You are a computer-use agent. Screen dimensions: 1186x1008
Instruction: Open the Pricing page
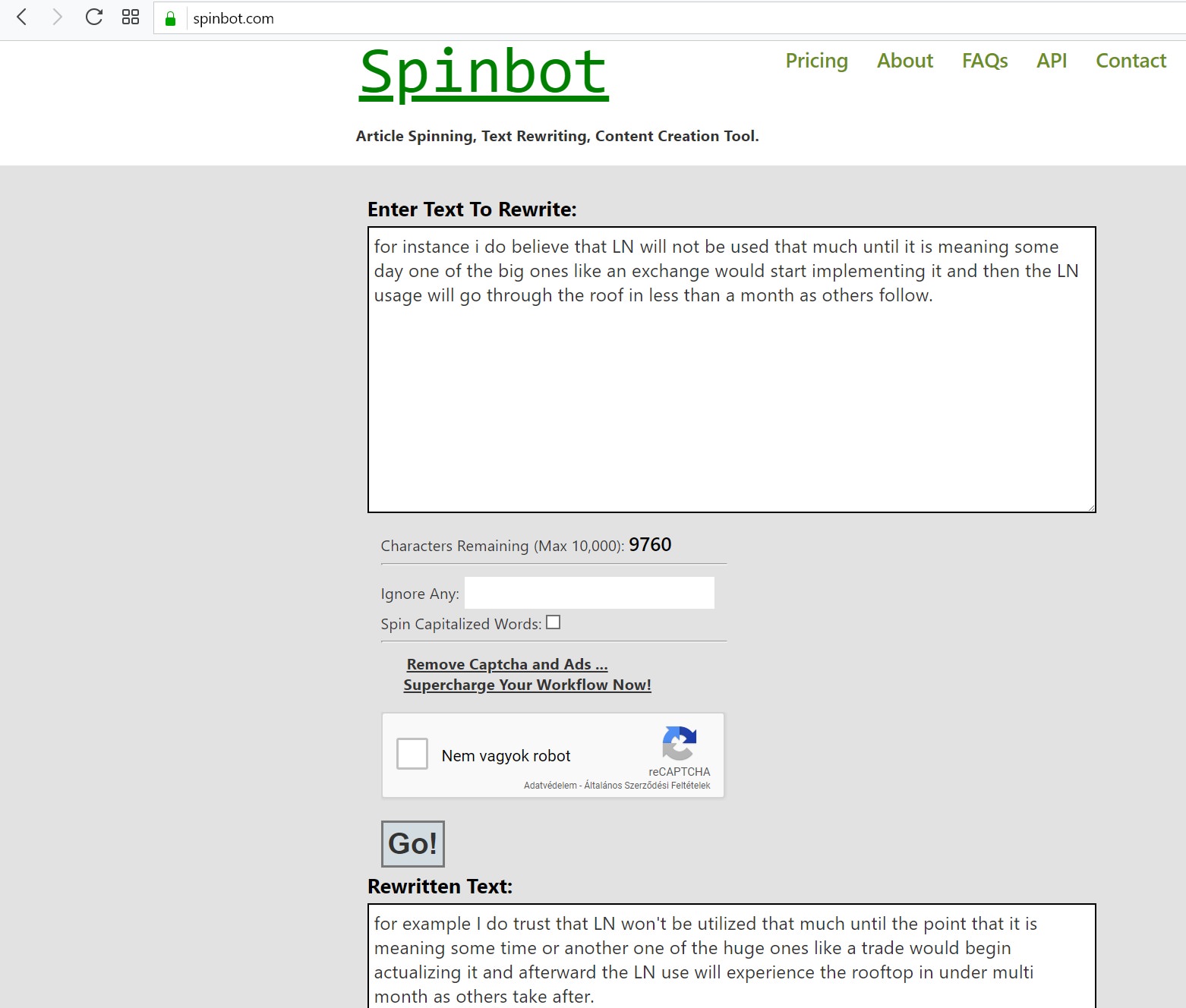click(816, 61)
